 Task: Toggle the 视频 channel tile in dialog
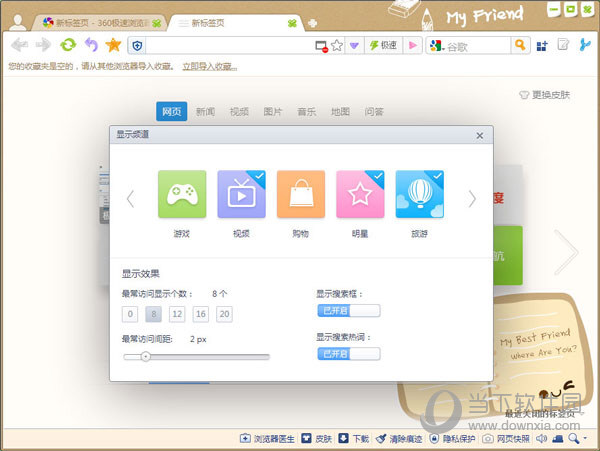241,194
